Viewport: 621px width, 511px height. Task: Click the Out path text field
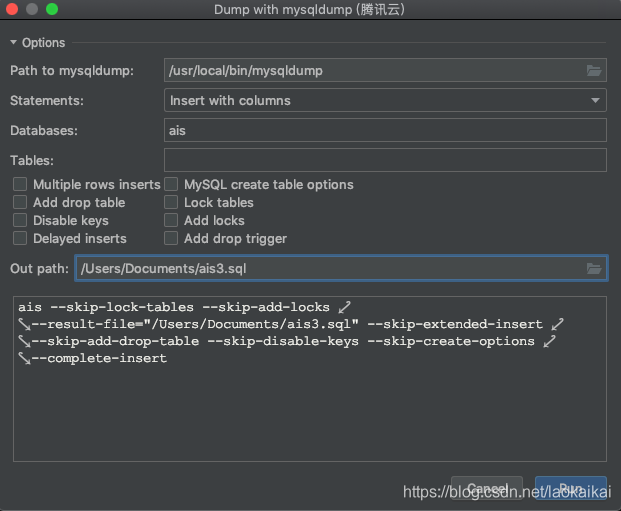(x=330, y=268)
